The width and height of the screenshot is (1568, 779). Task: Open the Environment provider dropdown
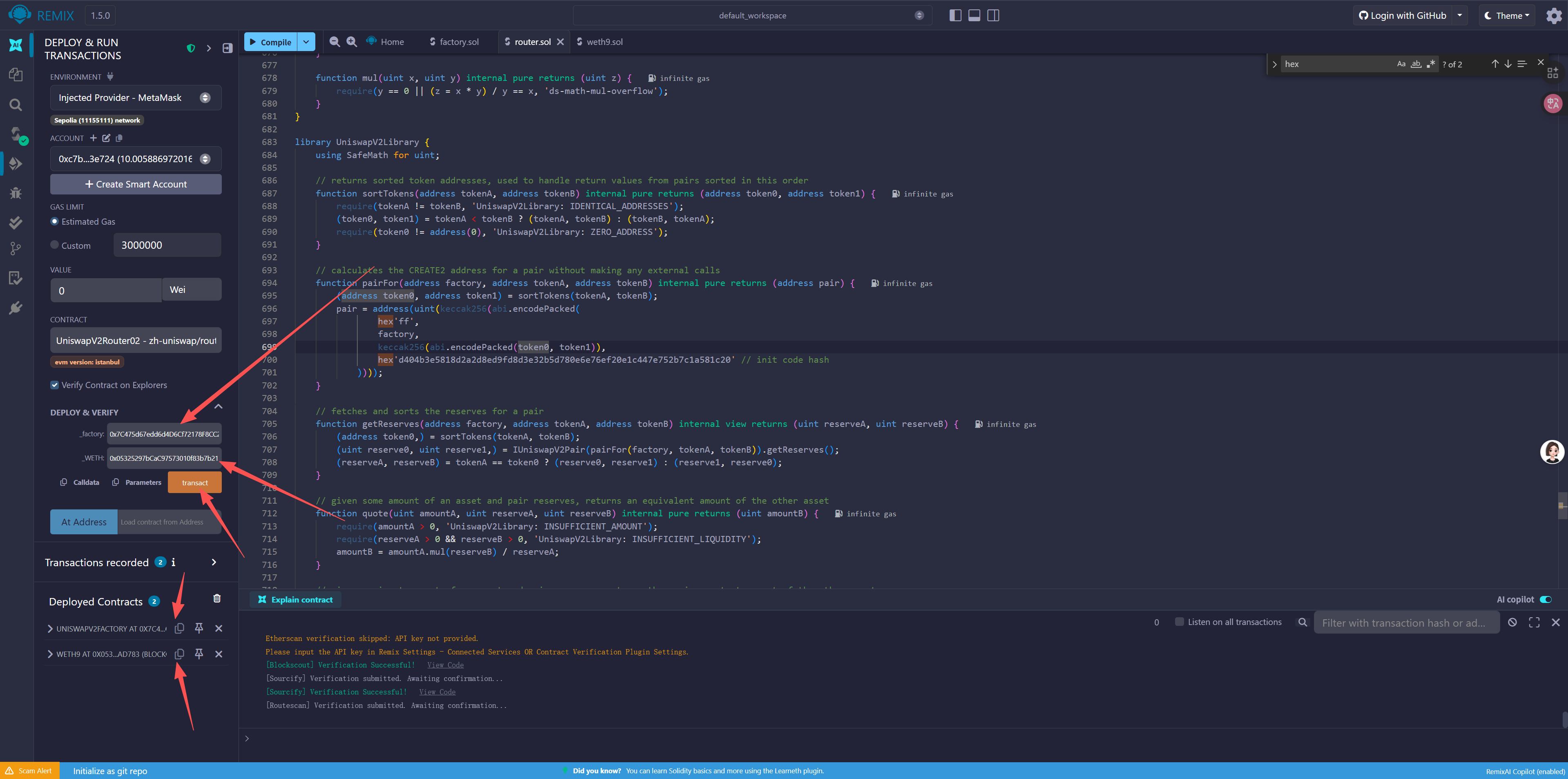135,97
